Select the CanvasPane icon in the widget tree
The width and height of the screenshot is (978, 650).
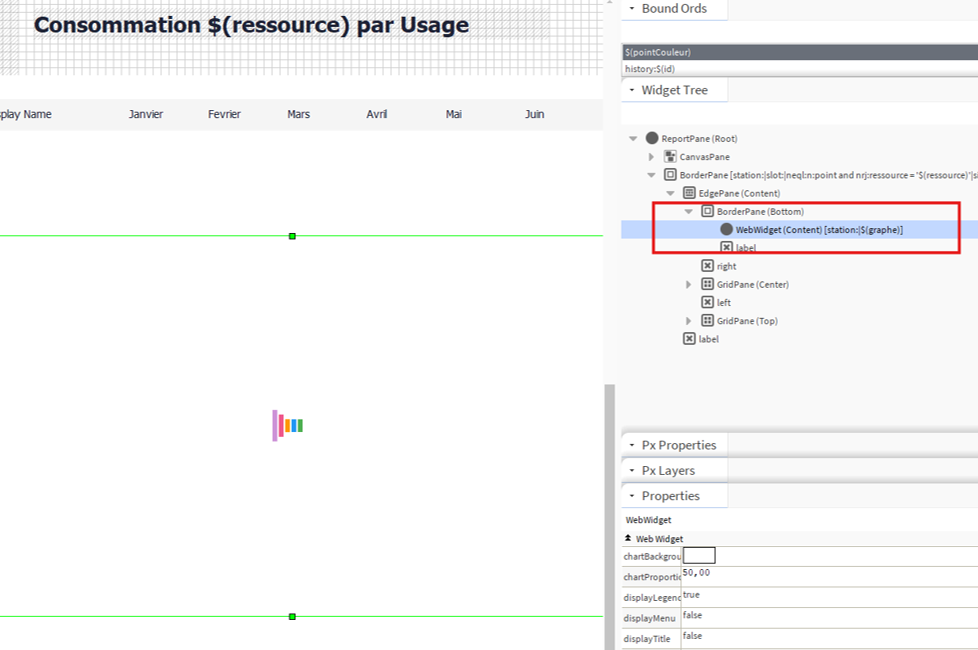(x=670, y=157)
